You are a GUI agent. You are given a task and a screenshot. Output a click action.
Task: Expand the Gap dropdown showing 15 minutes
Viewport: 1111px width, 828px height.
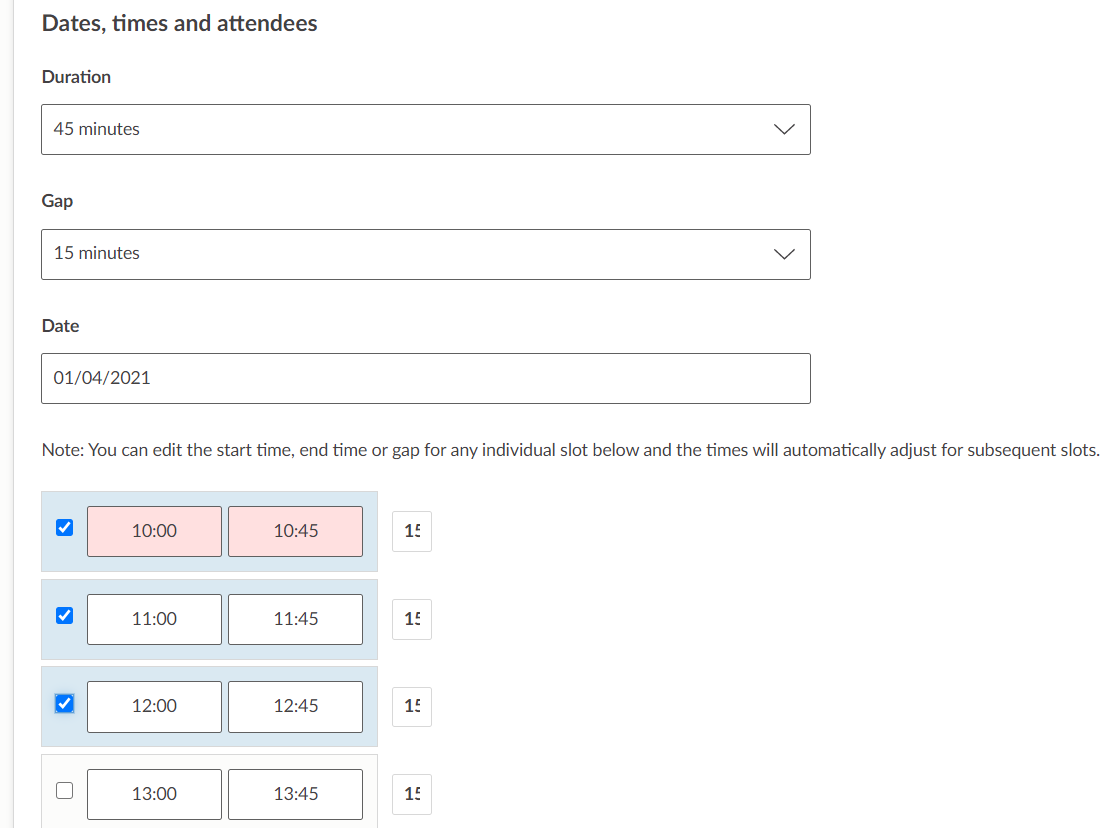click(425, 254)
